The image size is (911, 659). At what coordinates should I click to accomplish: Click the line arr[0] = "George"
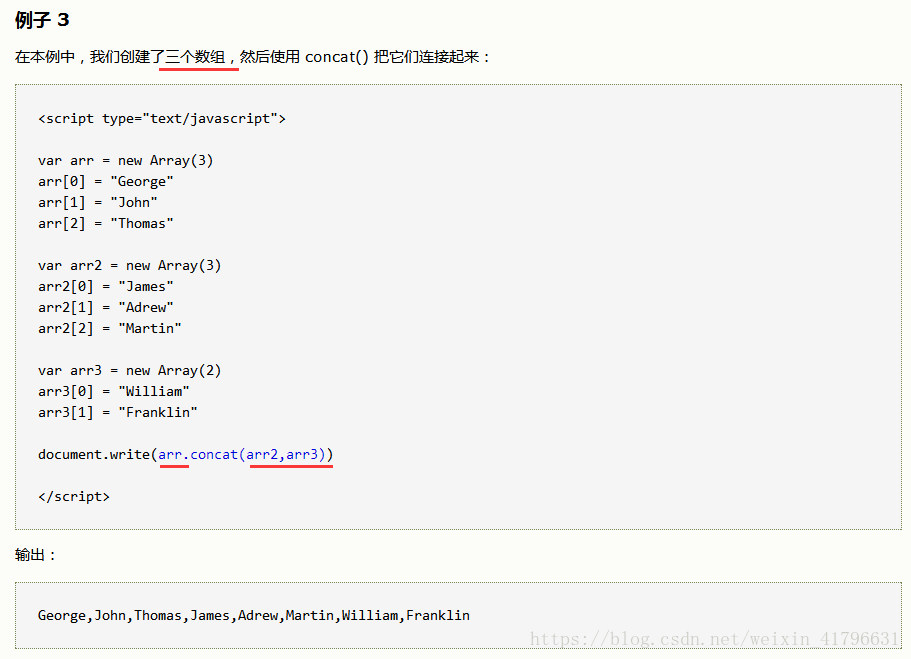pyautogui.click(x=106, y=181)
